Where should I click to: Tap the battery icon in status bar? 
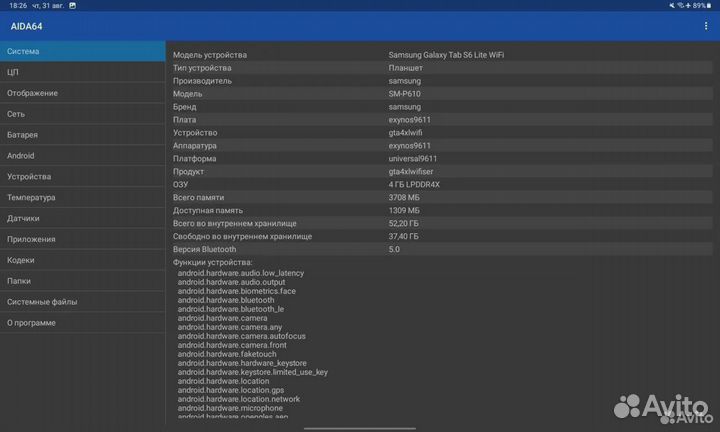[709, 6]
